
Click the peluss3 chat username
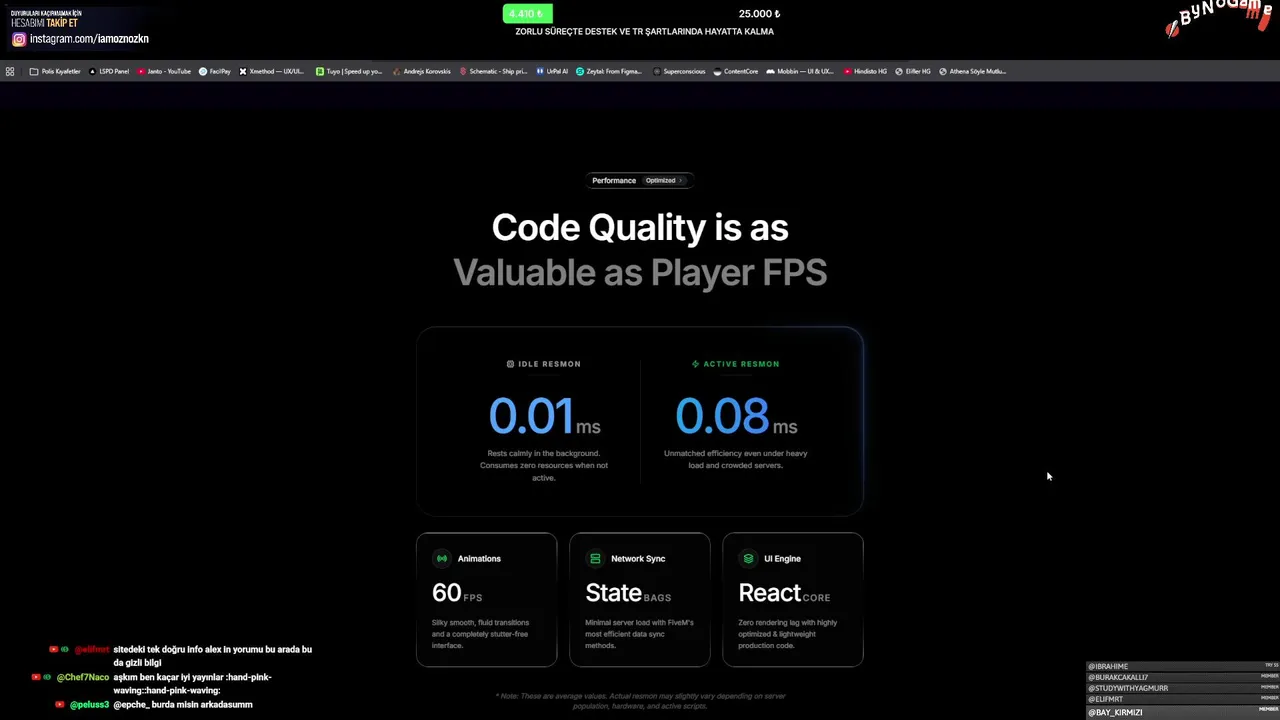[x=90, y=705]
